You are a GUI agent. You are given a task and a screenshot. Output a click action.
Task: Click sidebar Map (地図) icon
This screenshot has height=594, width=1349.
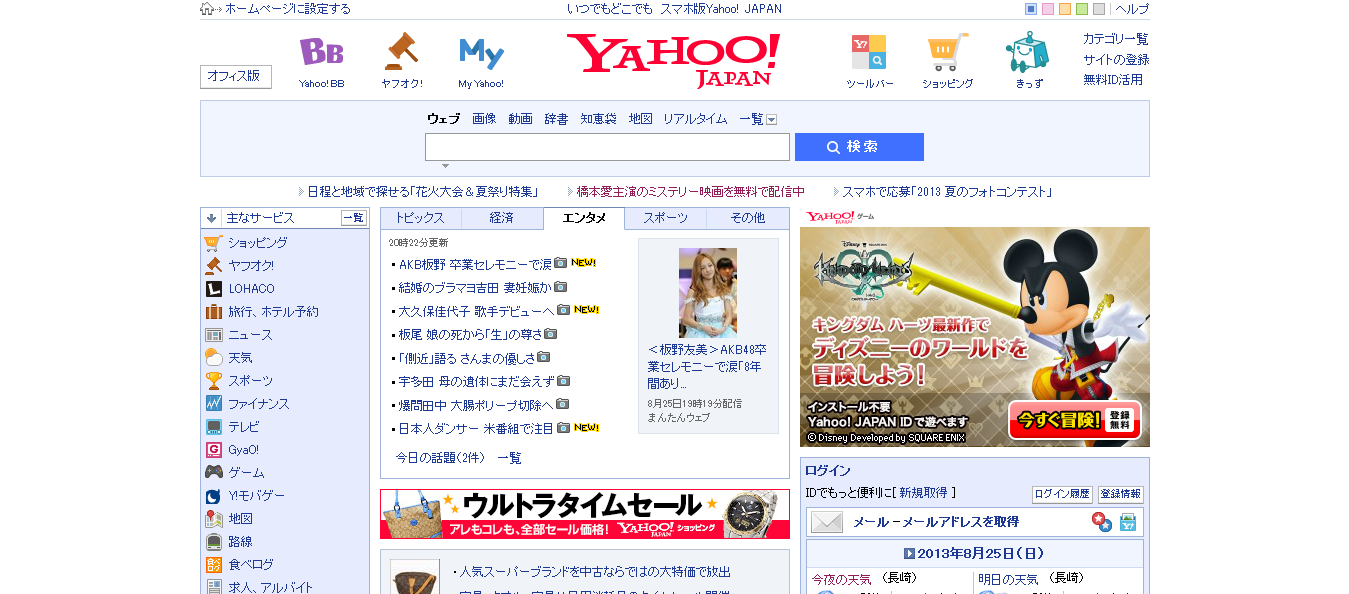pos(213,519)
